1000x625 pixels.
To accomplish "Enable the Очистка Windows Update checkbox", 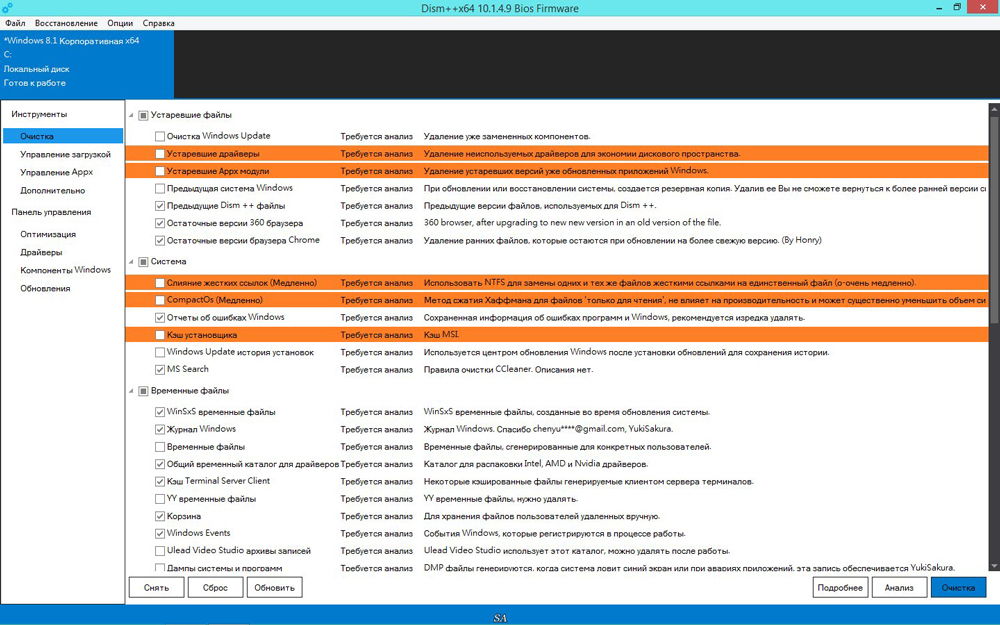I will tap(160, 136).
